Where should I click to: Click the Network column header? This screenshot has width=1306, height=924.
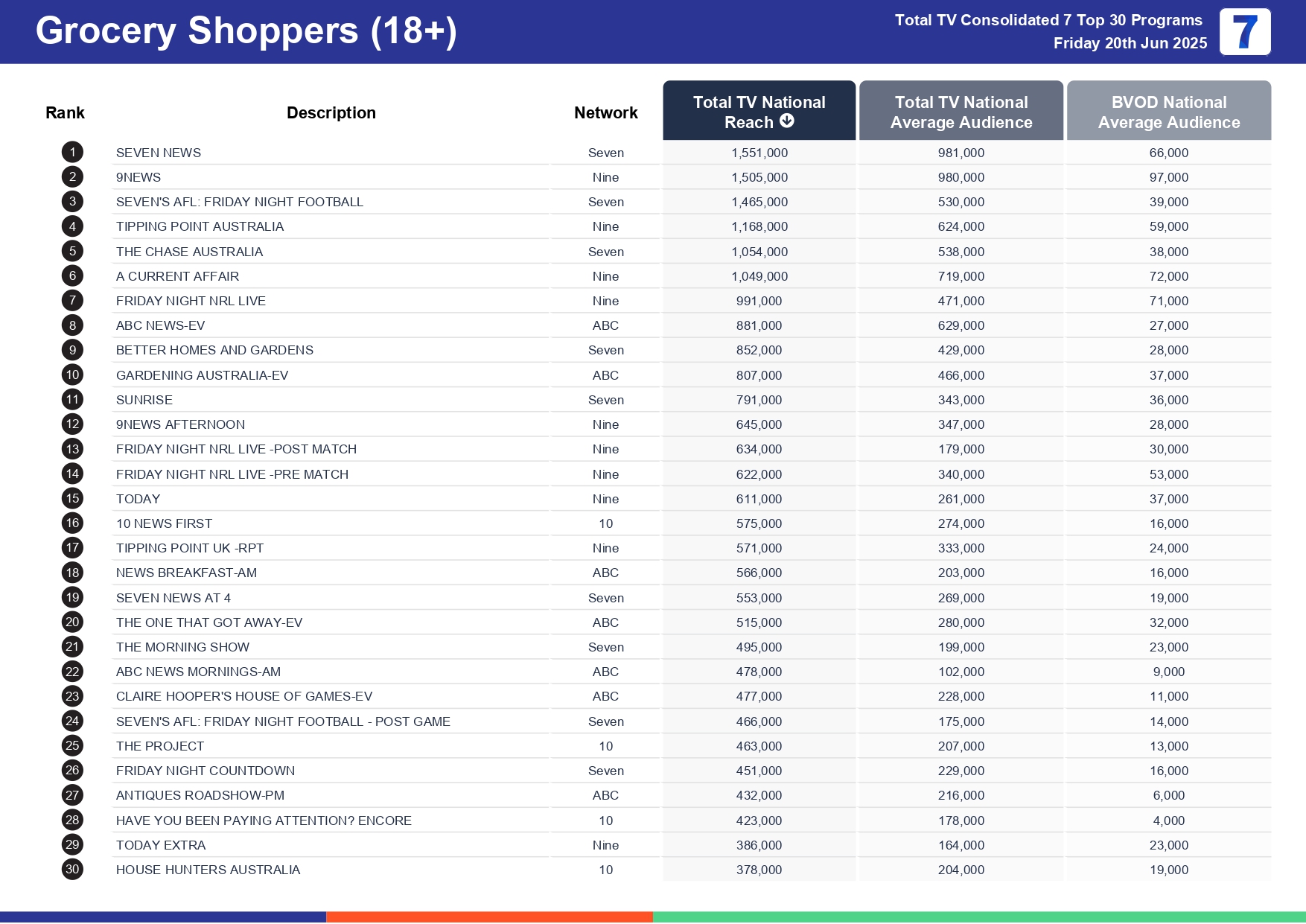coord(605,112)
